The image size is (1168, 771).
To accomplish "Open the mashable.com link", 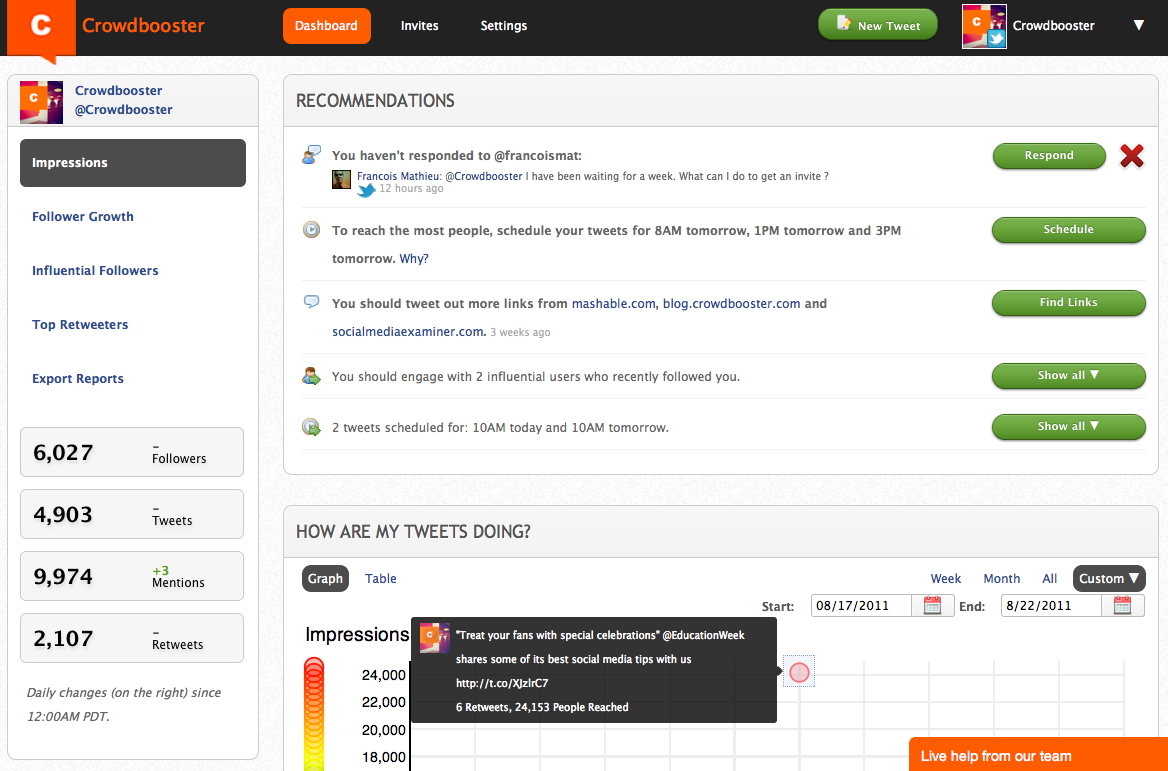I will coord(614,303).
